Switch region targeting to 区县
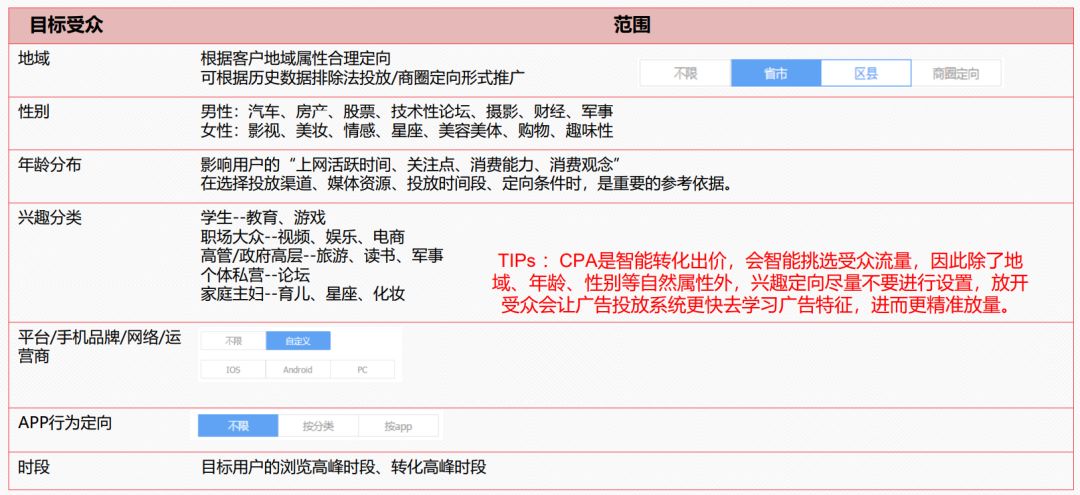 point(866,73)
